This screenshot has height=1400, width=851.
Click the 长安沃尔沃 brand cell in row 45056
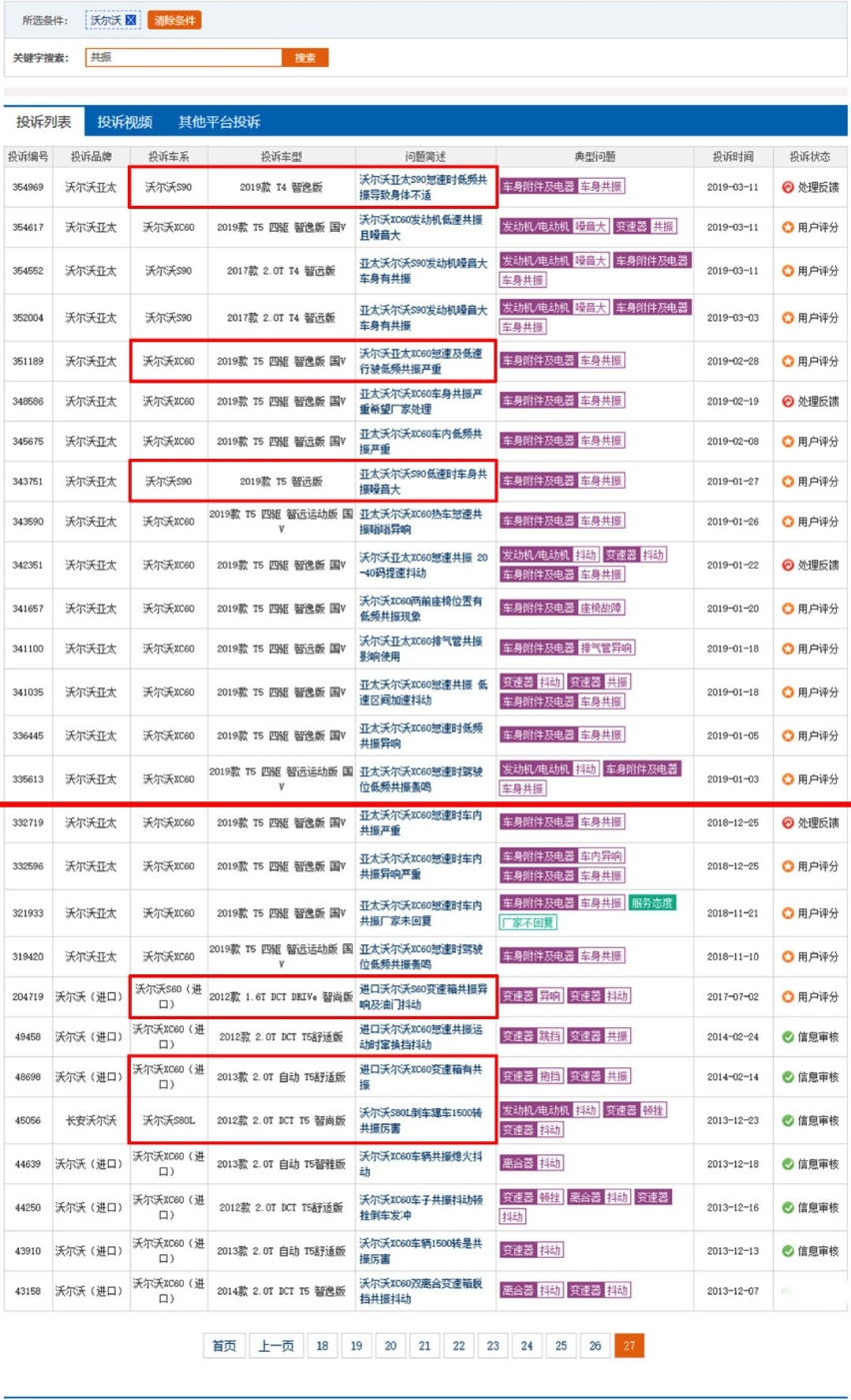(91, 1120)
